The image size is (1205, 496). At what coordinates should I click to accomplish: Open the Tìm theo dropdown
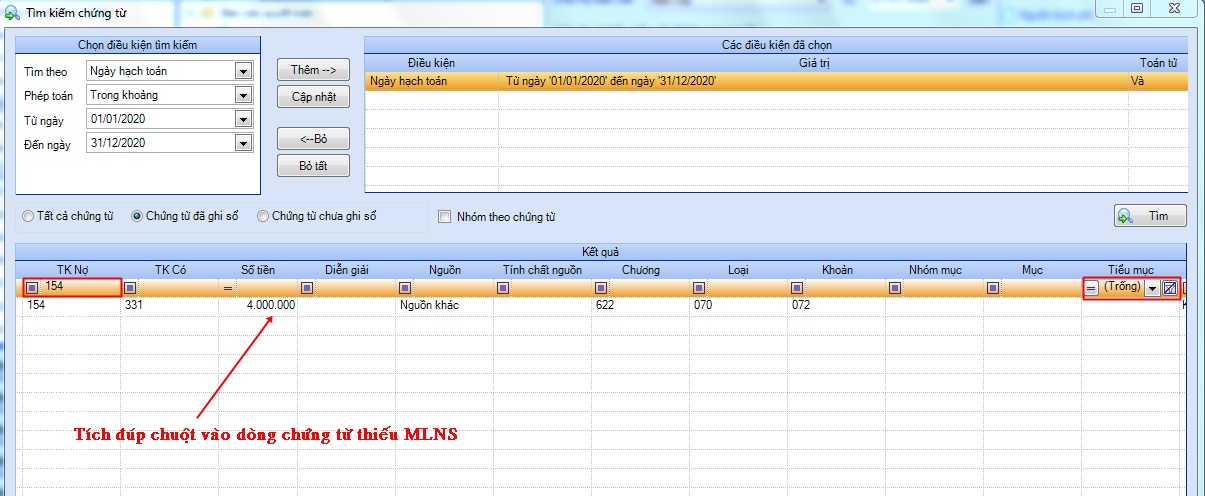tap(243, 71)
